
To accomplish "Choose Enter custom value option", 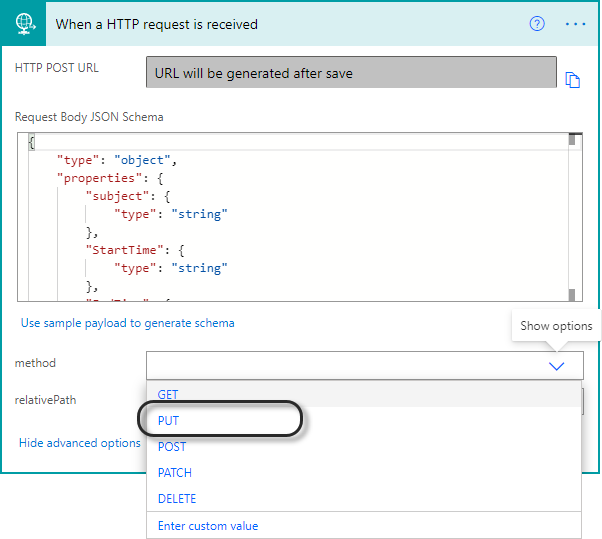I will pos(363,526).
